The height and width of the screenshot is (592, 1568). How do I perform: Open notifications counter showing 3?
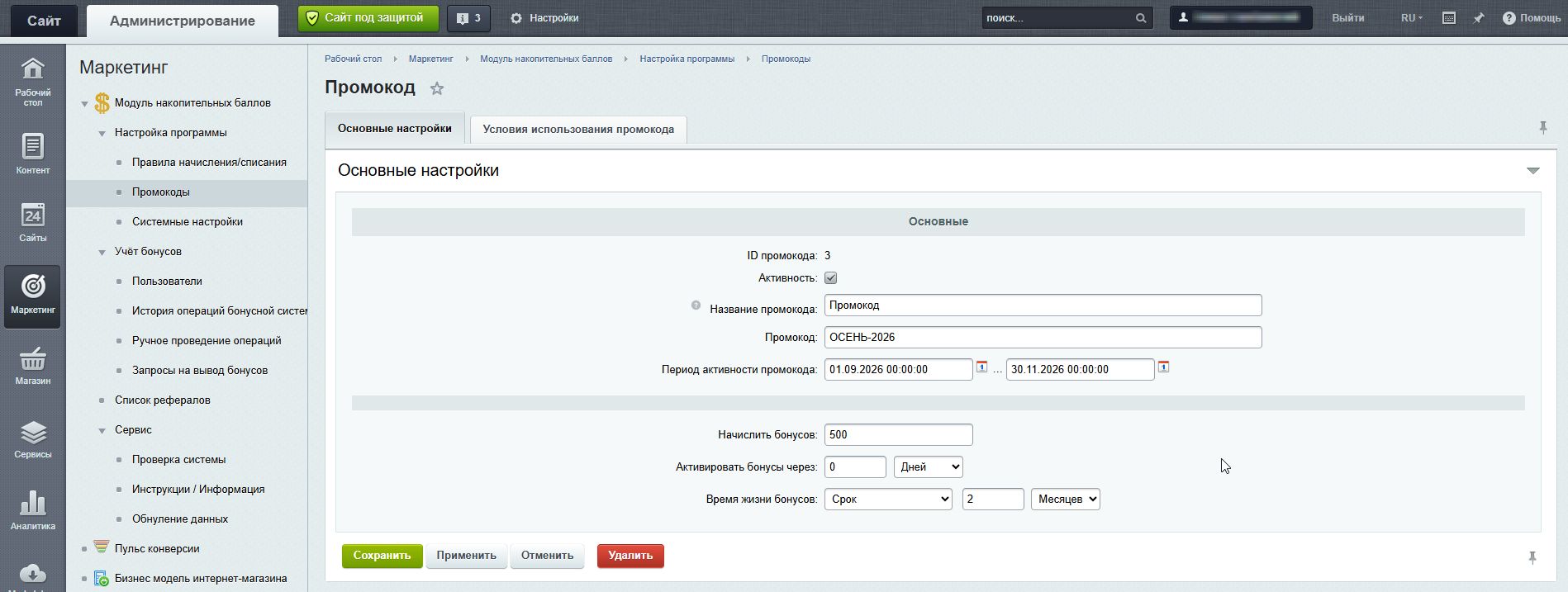coord(468,18)
